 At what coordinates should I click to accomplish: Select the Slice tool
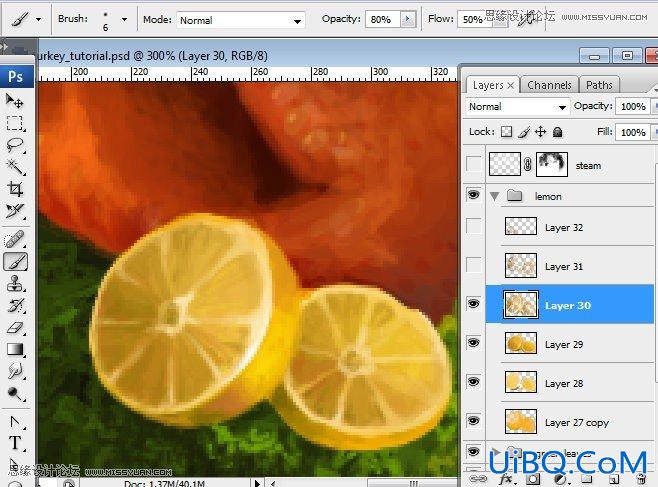point(15,211)
